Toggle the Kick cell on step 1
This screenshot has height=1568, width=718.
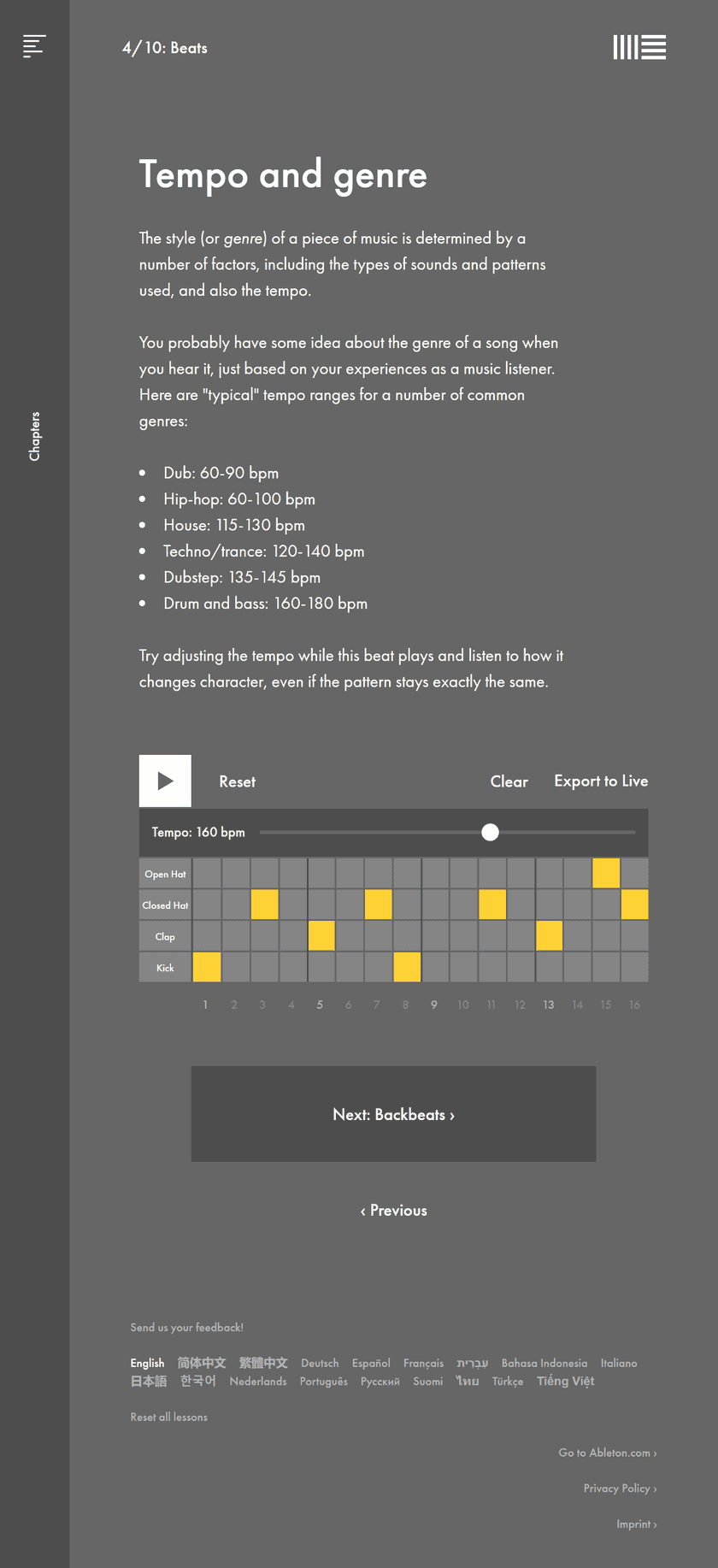[x=206, y=967]
